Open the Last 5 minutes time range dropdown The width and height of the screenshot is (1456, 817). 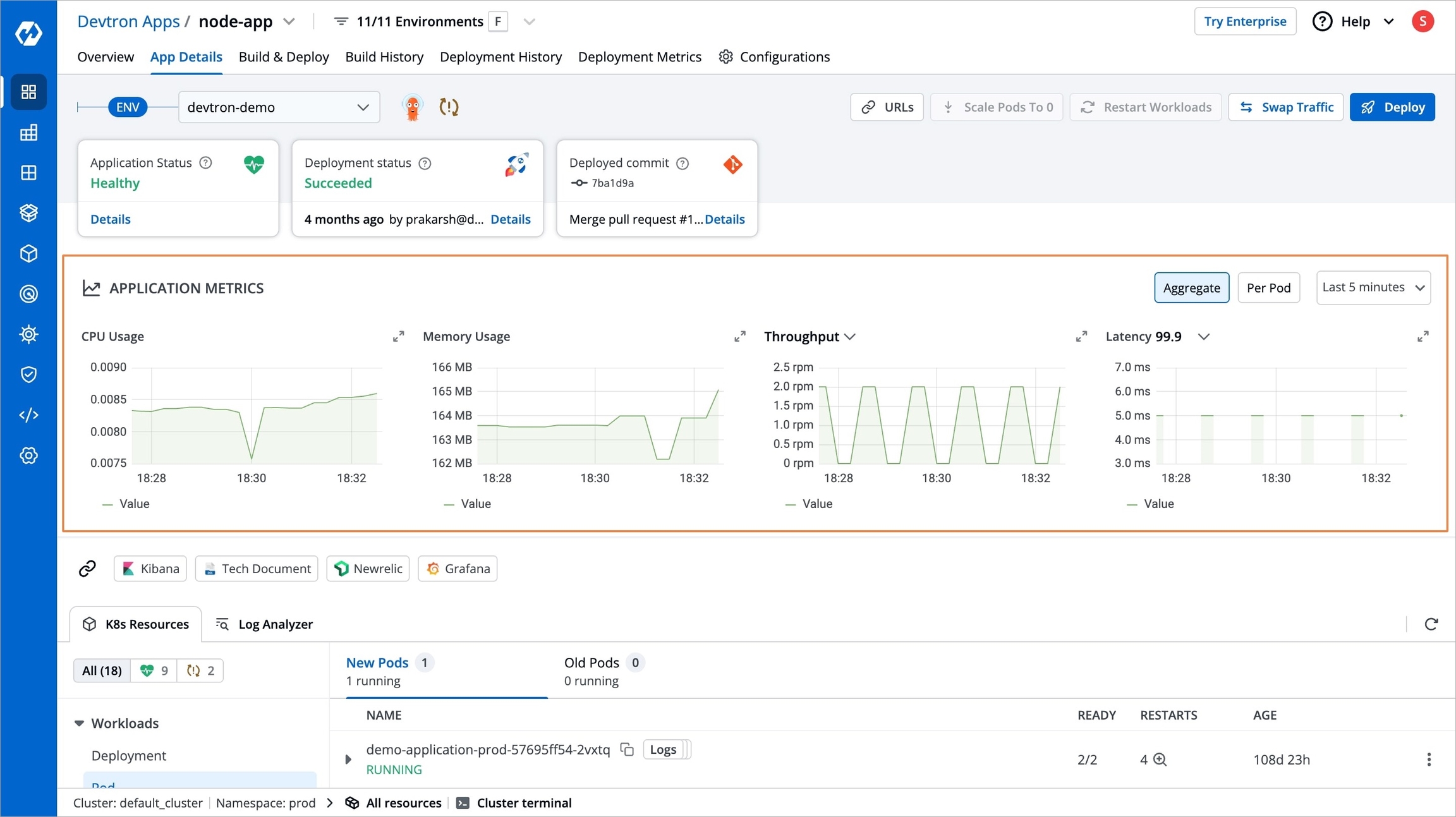click(1373, 287)
